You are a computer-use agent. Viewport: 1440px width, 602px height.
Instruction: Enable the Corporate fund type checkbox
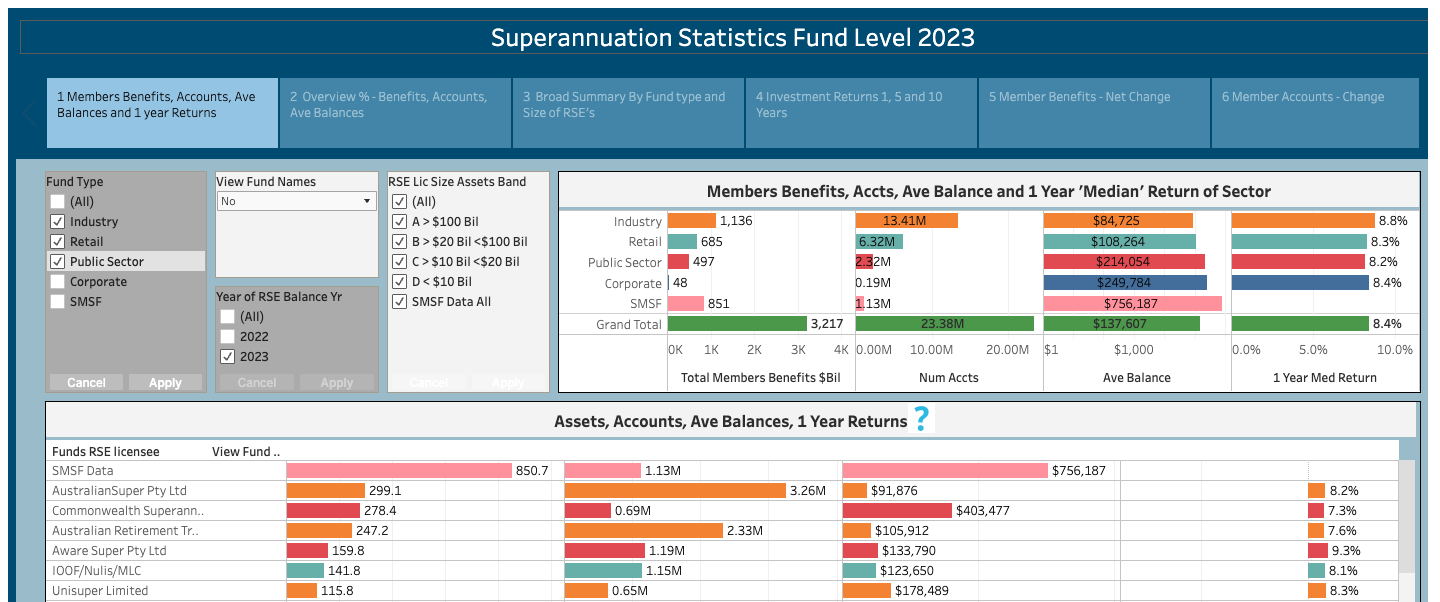click(58, 282)
